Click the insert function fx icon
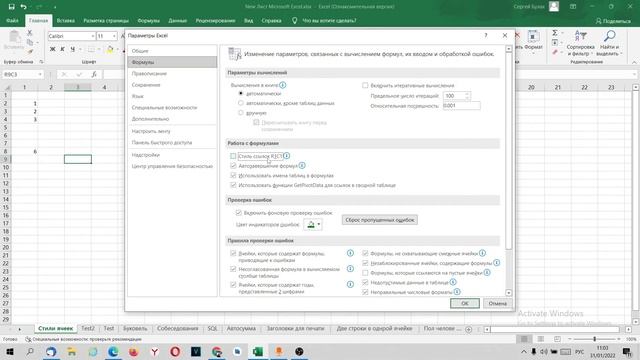The height and width of the screenshot is (360, 640). [94, 74]
